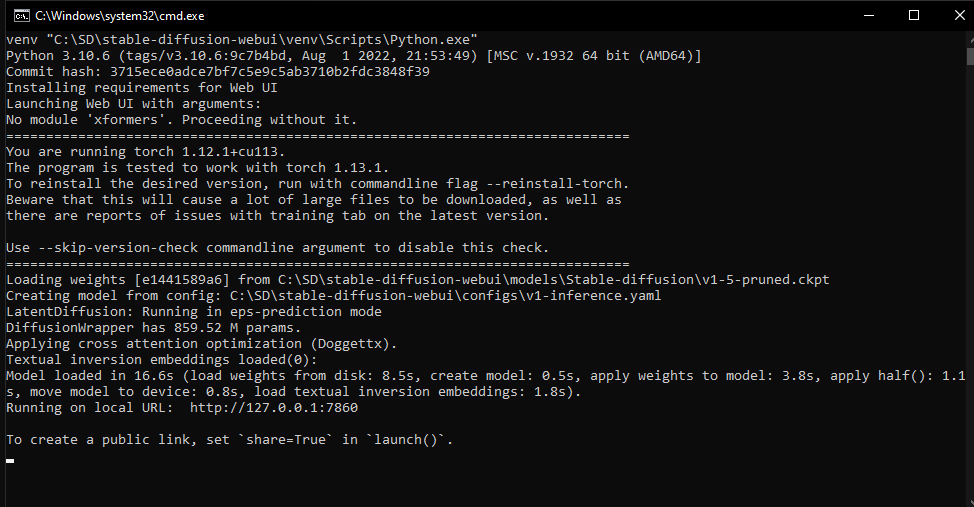Click the v1-inference.yaml config path

[x=445, y=296]
